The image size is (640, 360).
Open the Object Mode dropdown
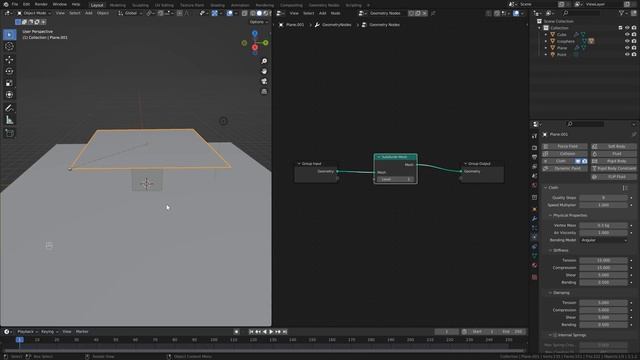point(34,13)
